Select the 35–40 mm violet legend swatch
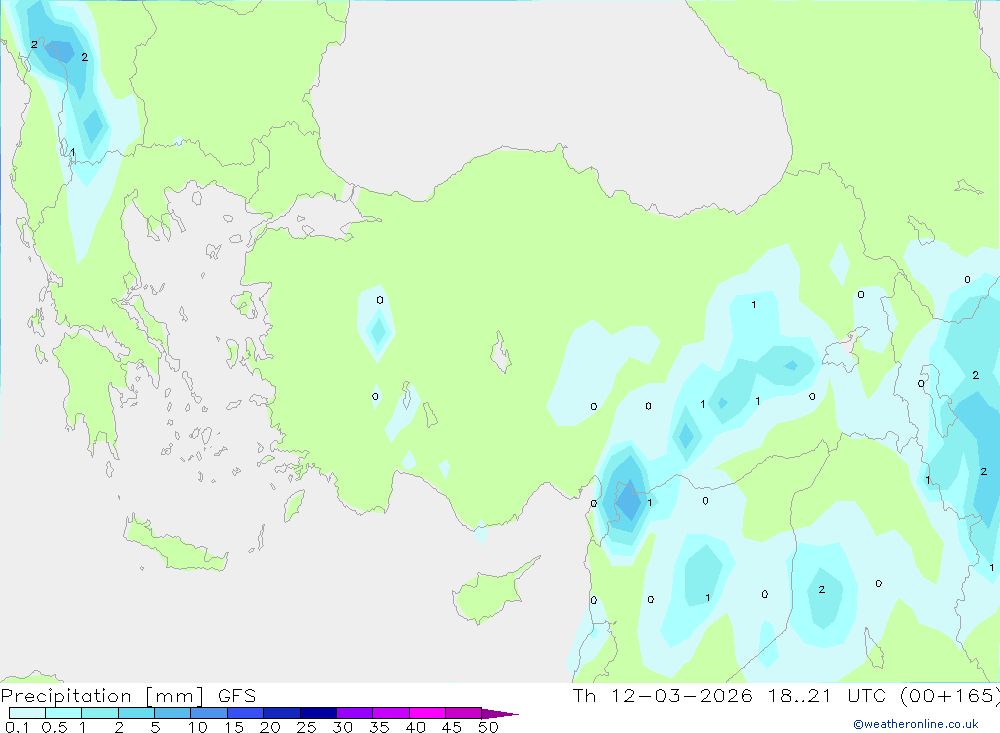 [391, 713]
